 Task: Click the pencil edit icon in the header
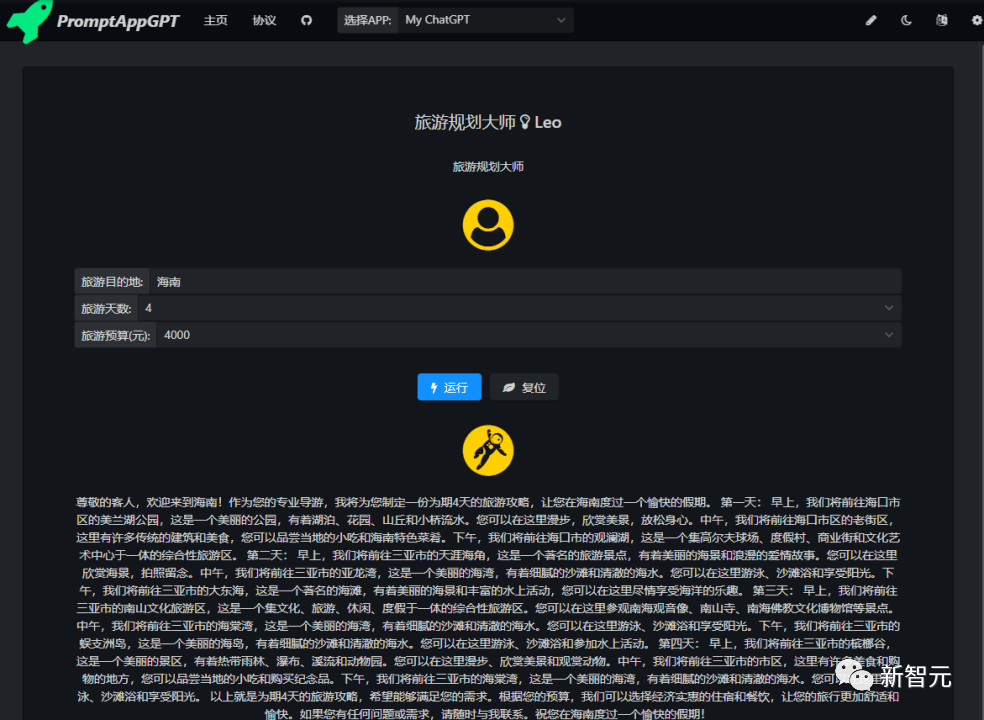coord(870,19)
